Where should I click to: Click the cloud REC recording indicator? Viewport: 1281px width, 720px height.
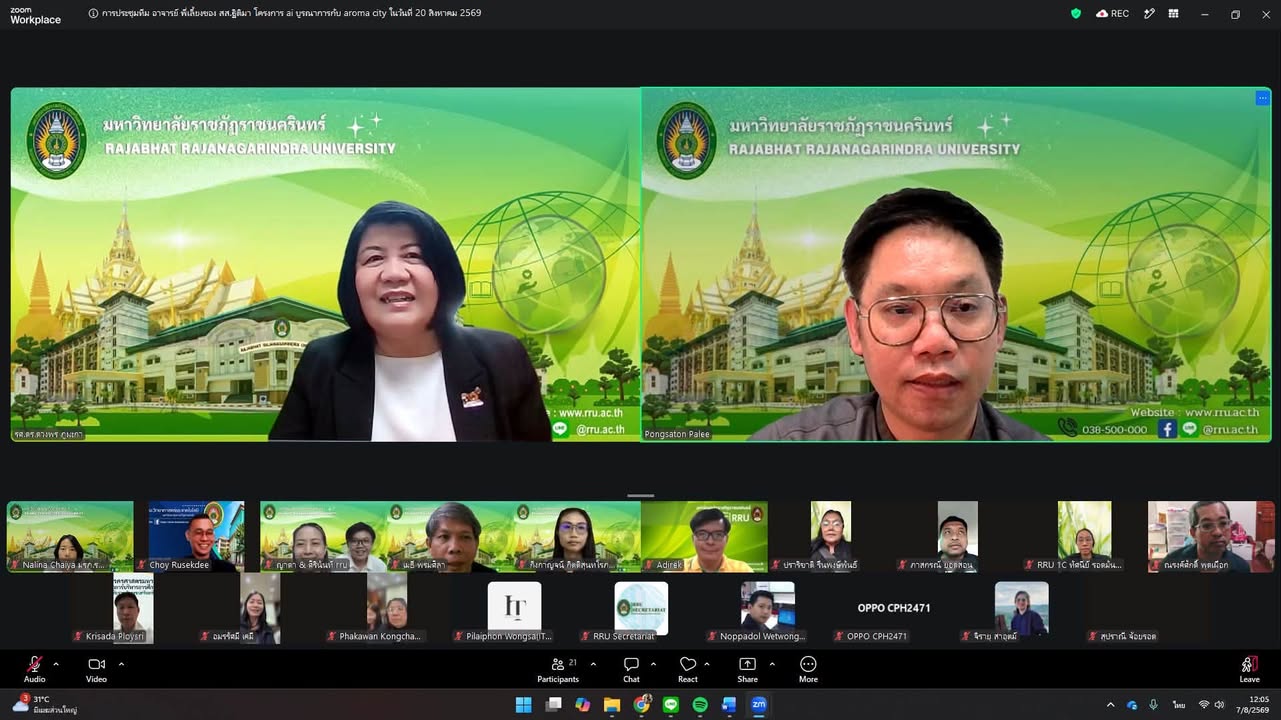point(1112,14)
